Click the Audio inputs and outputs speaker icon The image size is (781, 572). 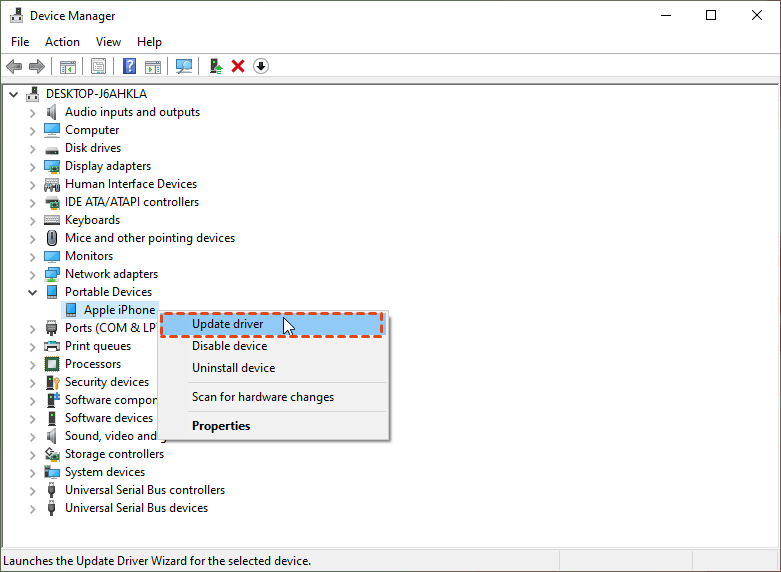[52, 112]
